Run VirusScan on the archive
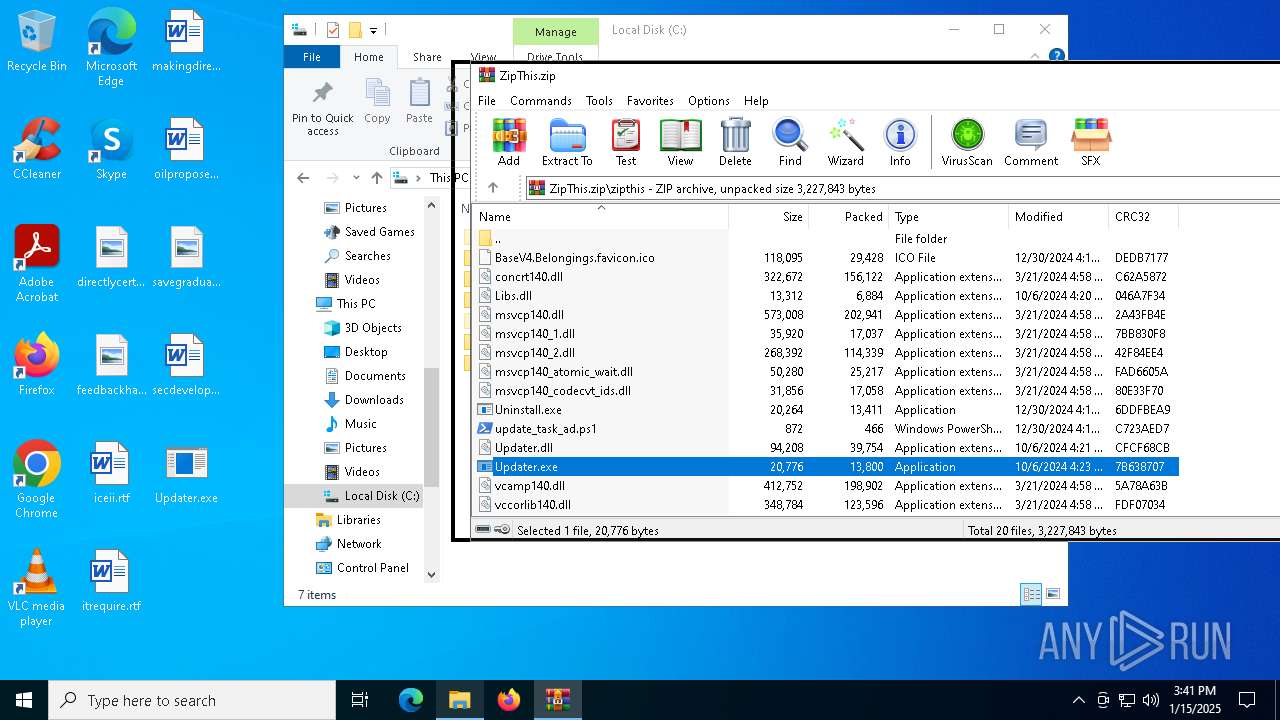1280x720 pixels. pyautogui.click(x=967, y=142)
